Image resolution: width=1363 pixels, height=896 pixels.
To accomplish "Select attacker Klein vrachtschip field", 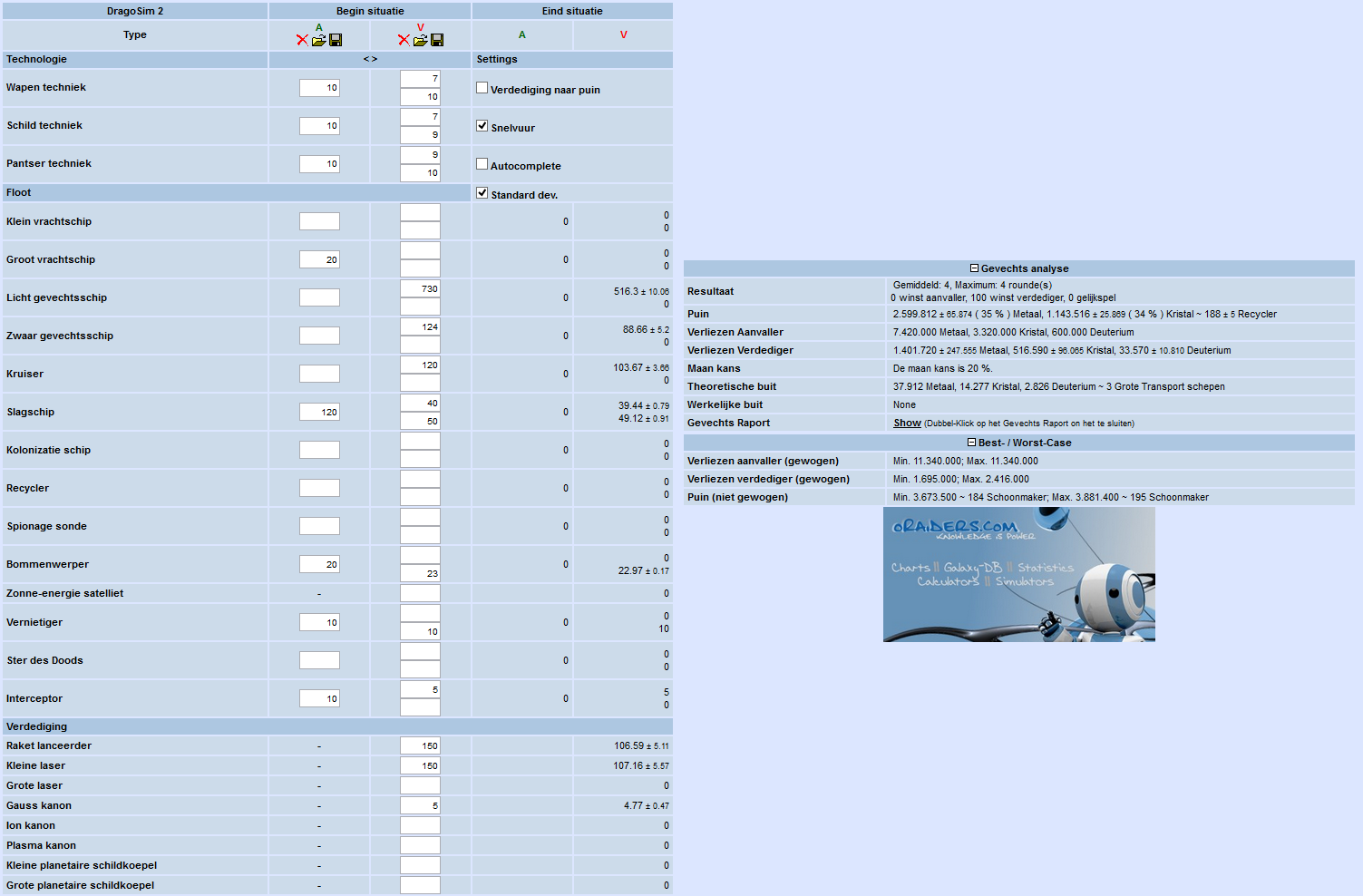I will coord(319,221).
